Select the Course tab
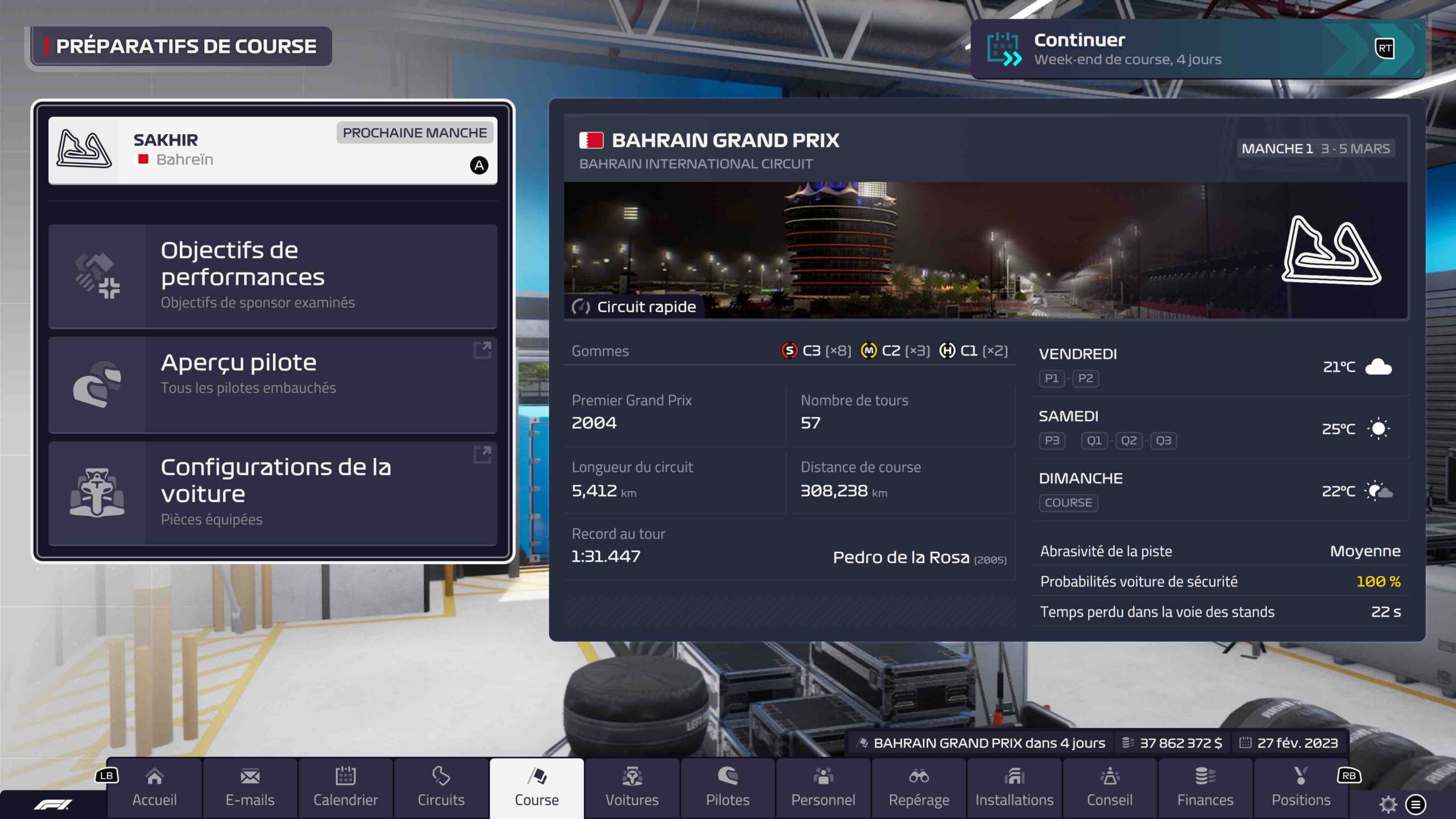 [536, 788]
